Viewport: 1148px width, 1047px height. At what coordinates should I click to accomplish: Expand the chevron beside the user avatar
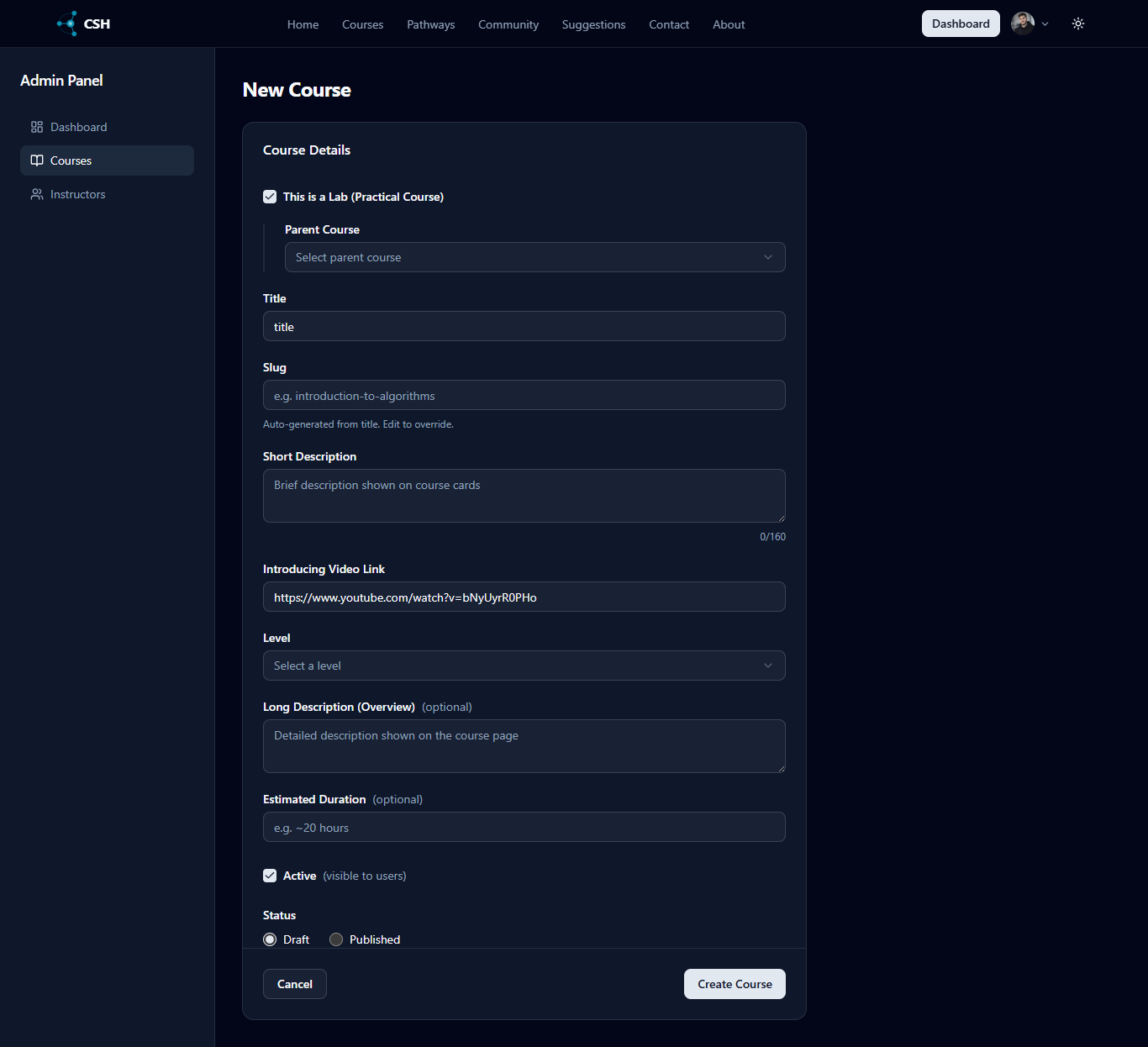[x=1045, y=24]
